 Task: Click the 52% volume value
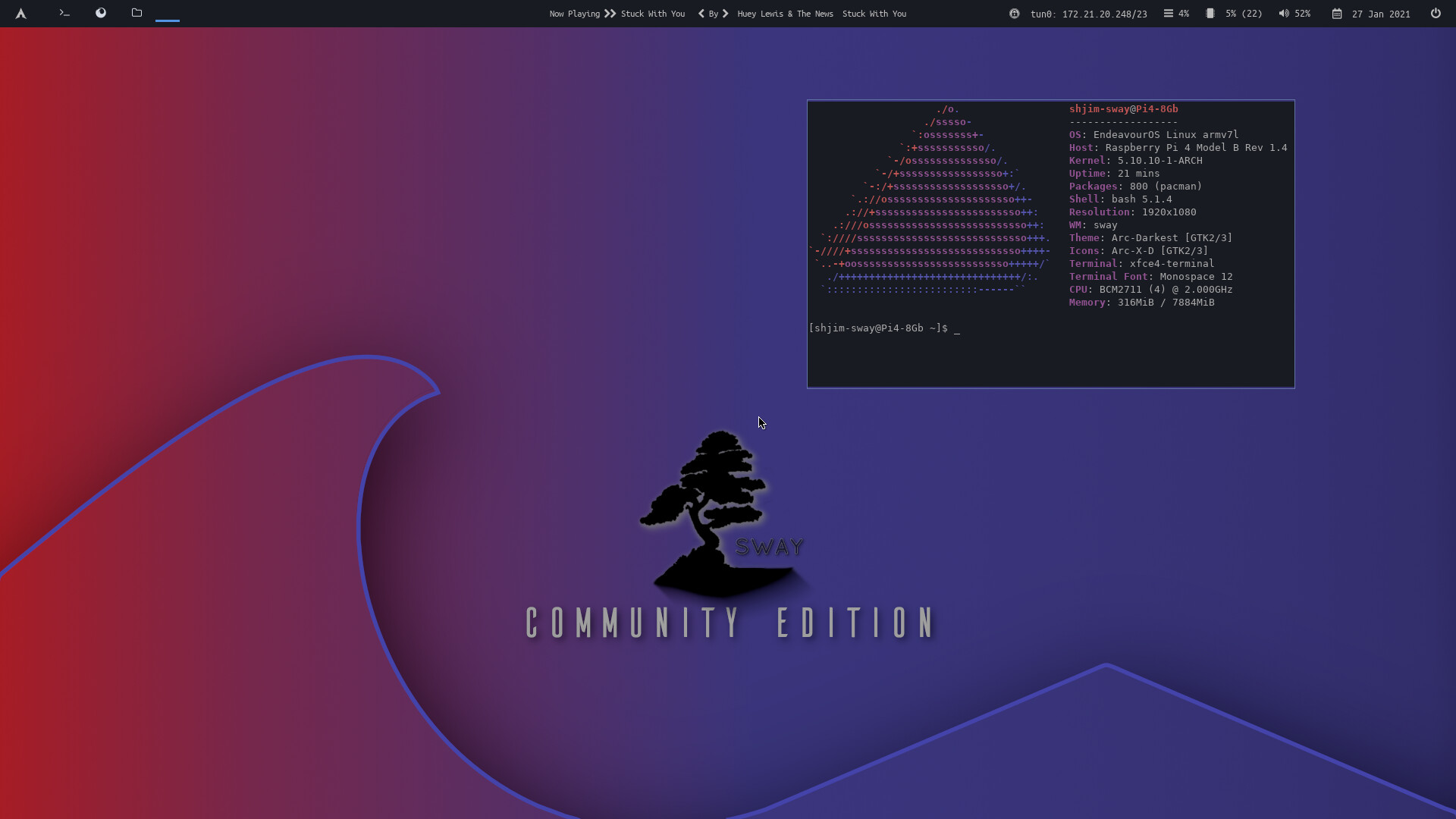(x=1303, y=14)
